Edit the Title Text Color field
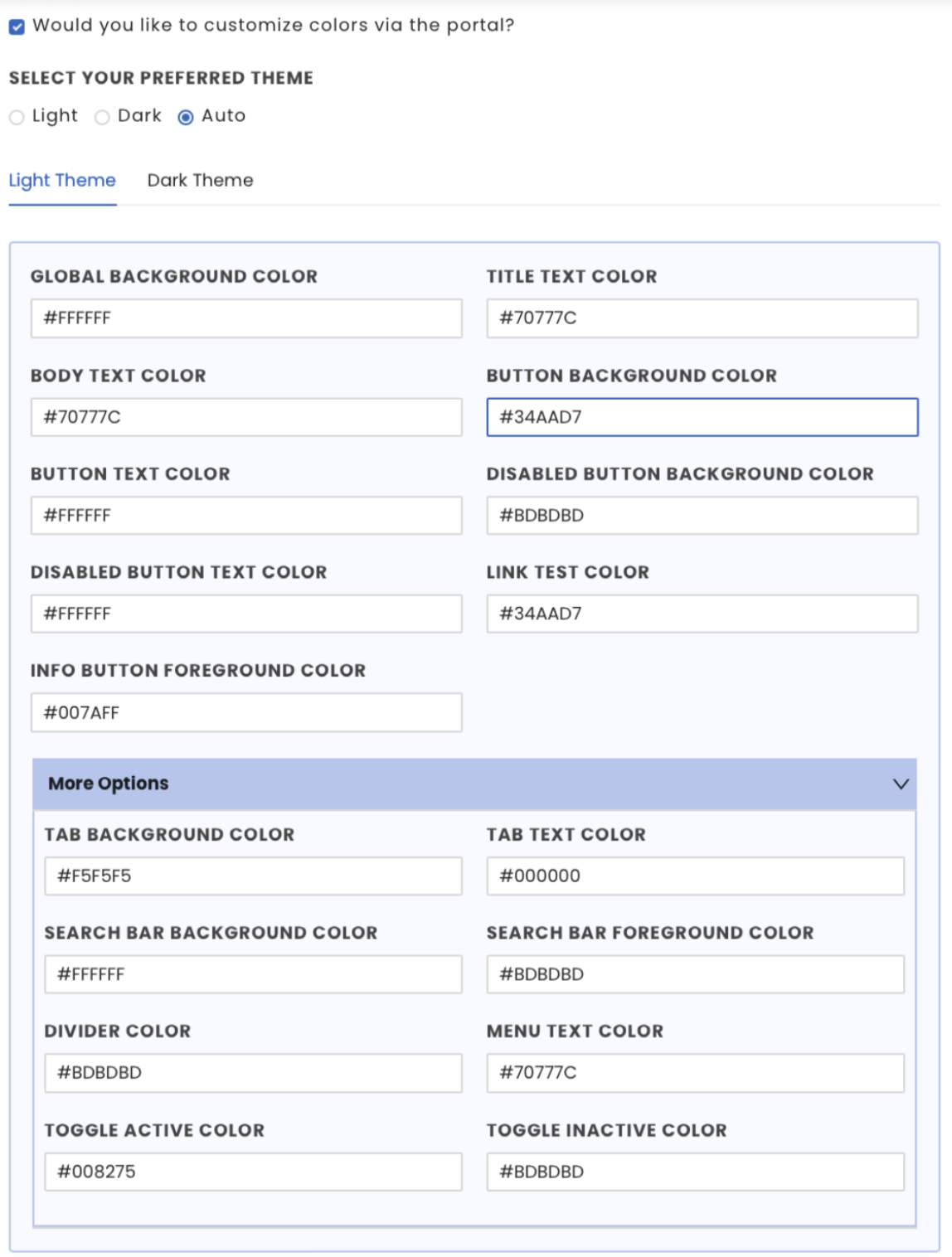This screenshot has height=1257, width=952. (702, 318)
